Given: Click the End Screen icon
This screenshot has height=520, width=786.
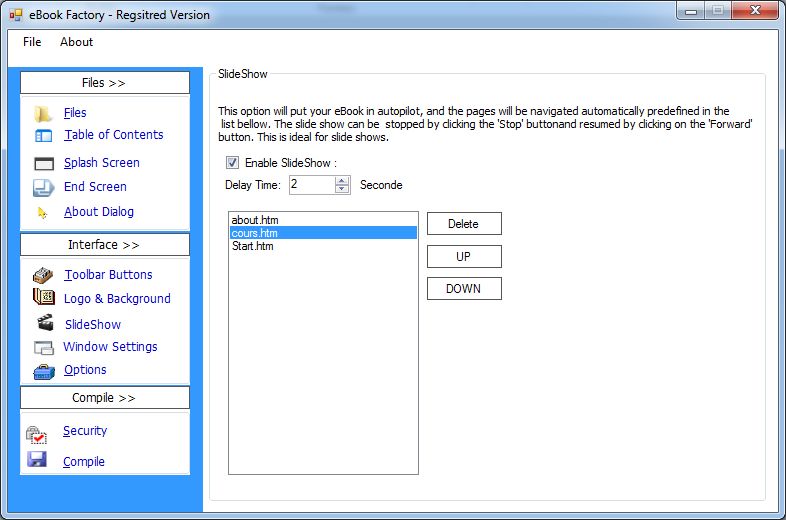Looking at the screenshot, I should pyautogui.click(x=44, y=188).
